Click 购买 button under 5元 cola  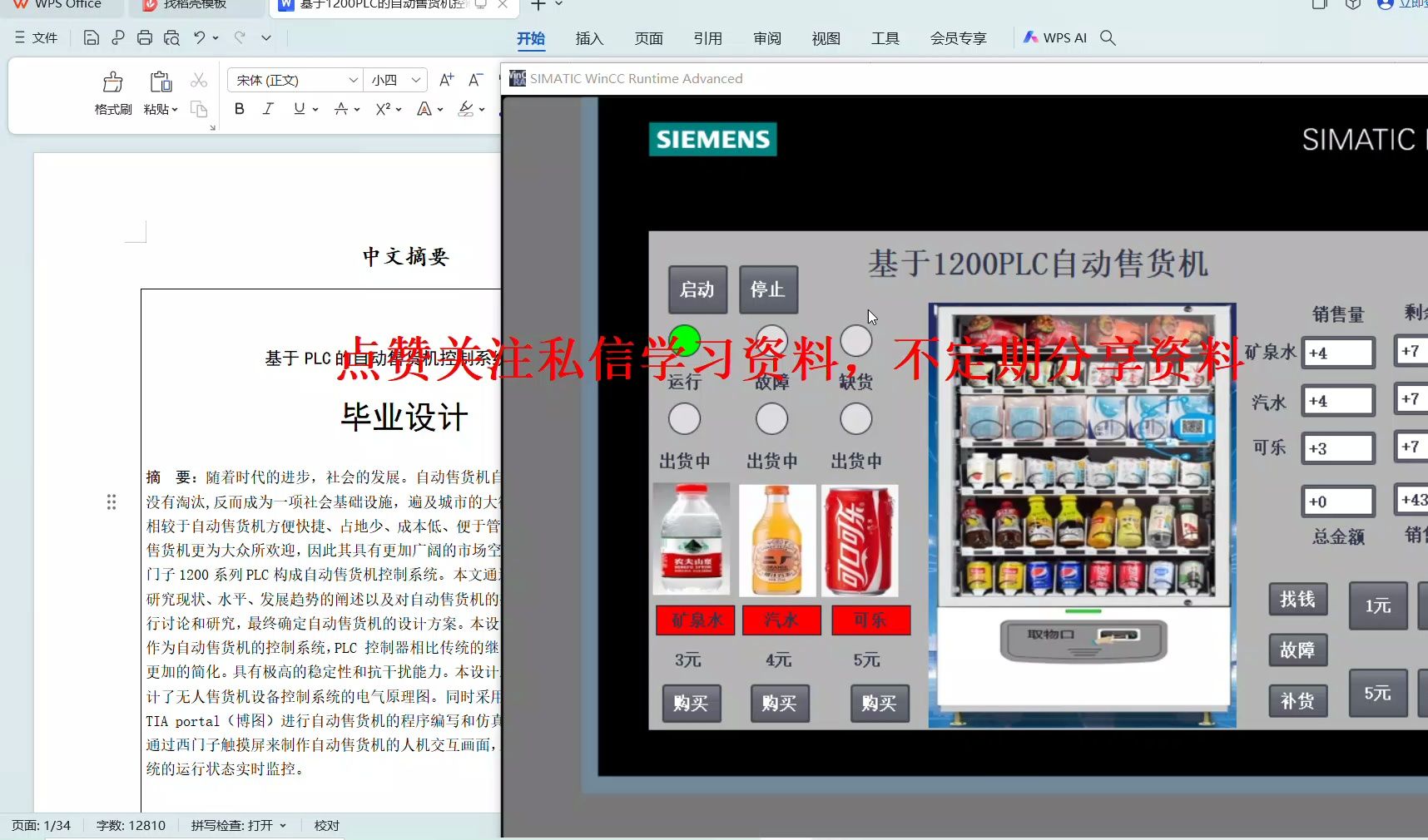[880, 704]
